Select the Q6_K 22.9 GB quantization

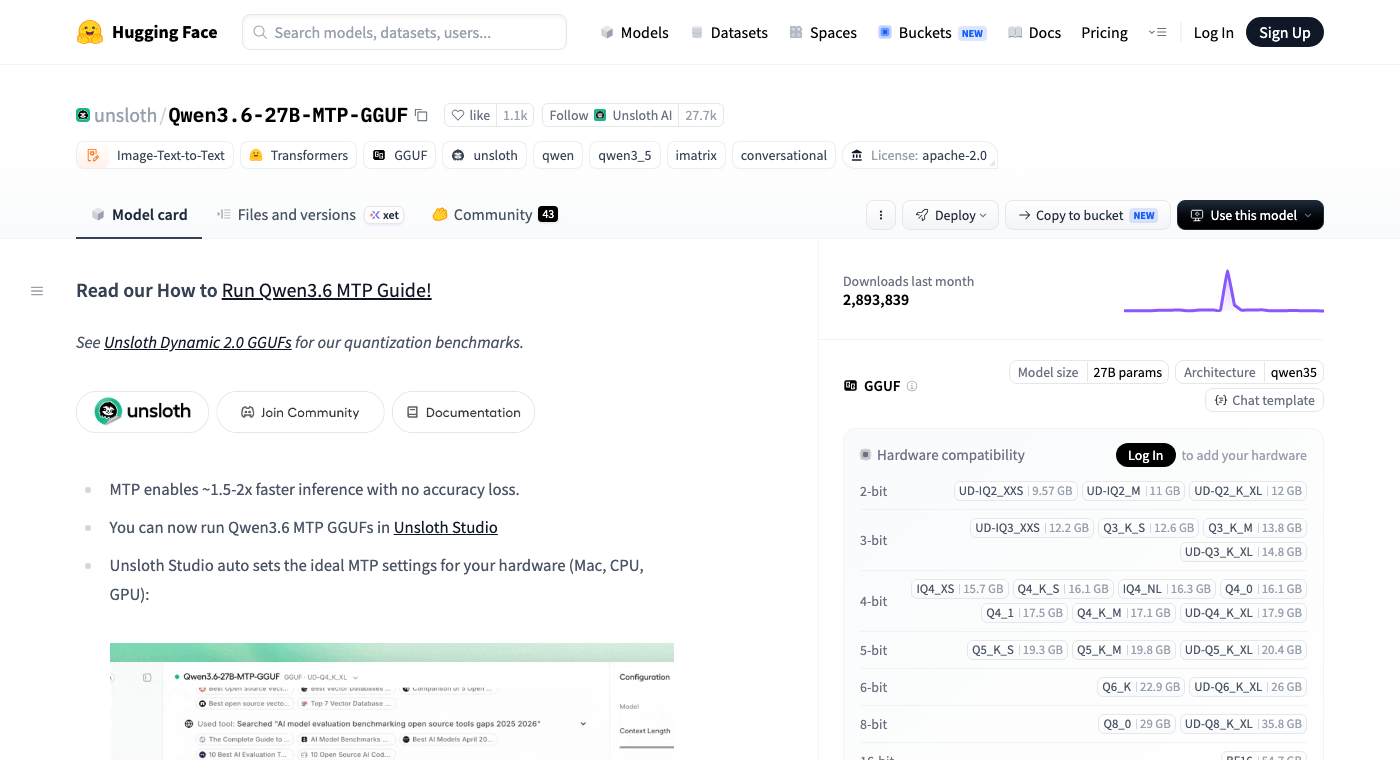point(1142,687)
